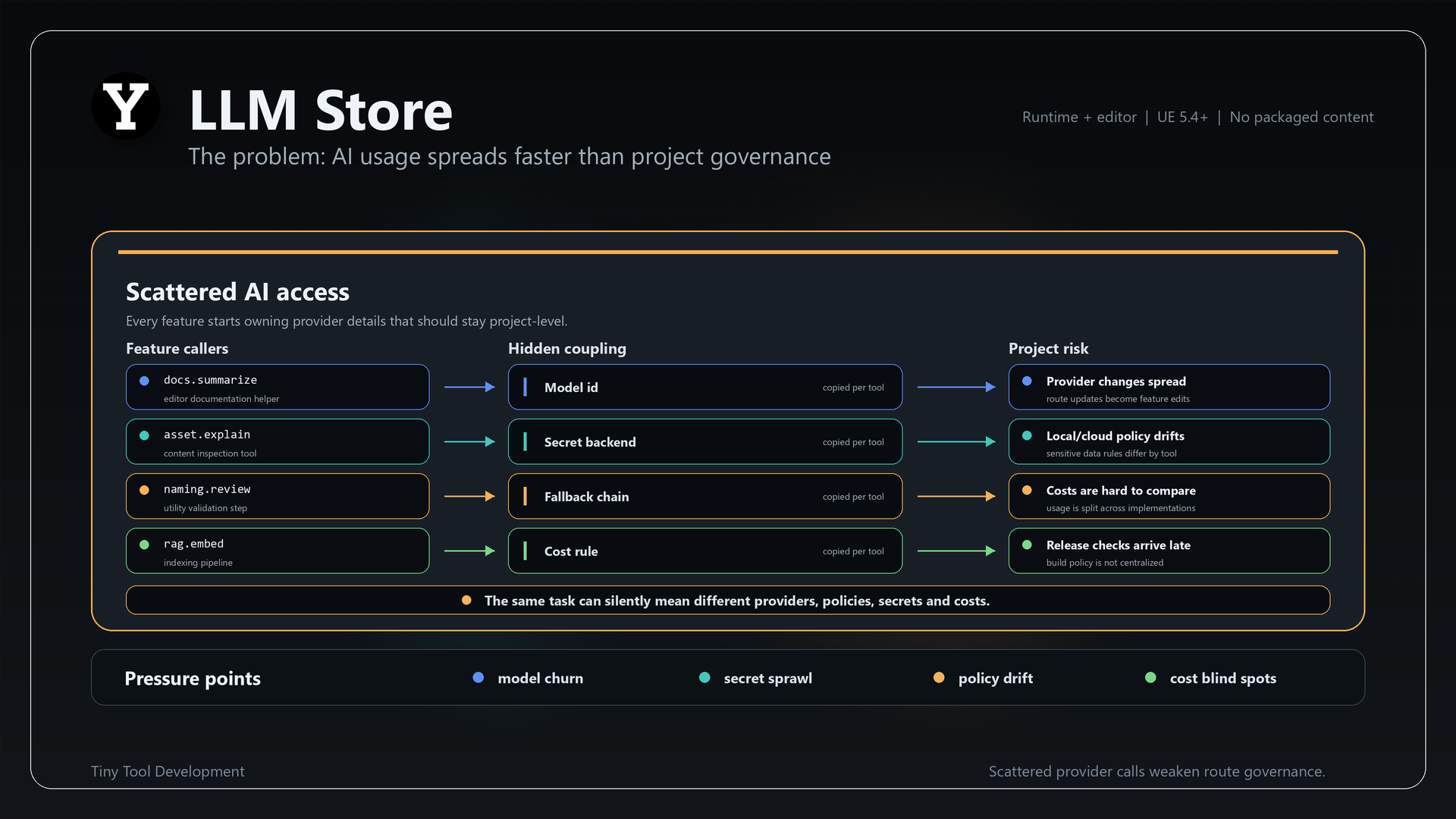Click the 'Hidden coupling' column heading
The image size is (1456, 819).
tap(567, 348)
